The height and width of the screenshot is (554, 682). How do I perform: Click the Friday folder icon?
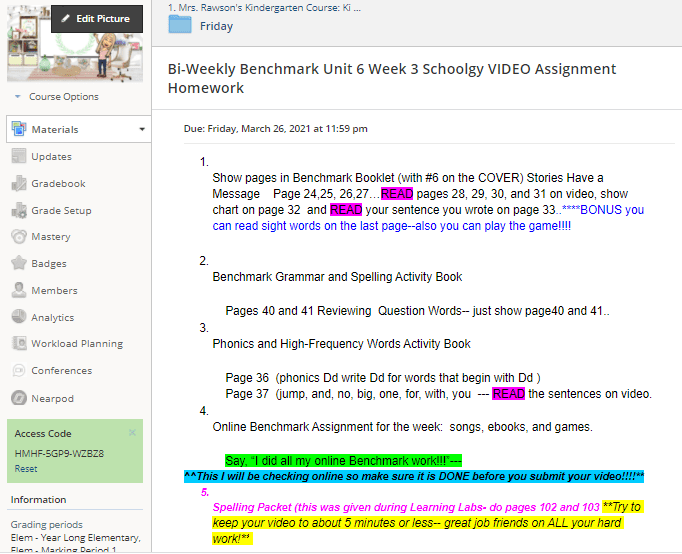tap(180, 25)
